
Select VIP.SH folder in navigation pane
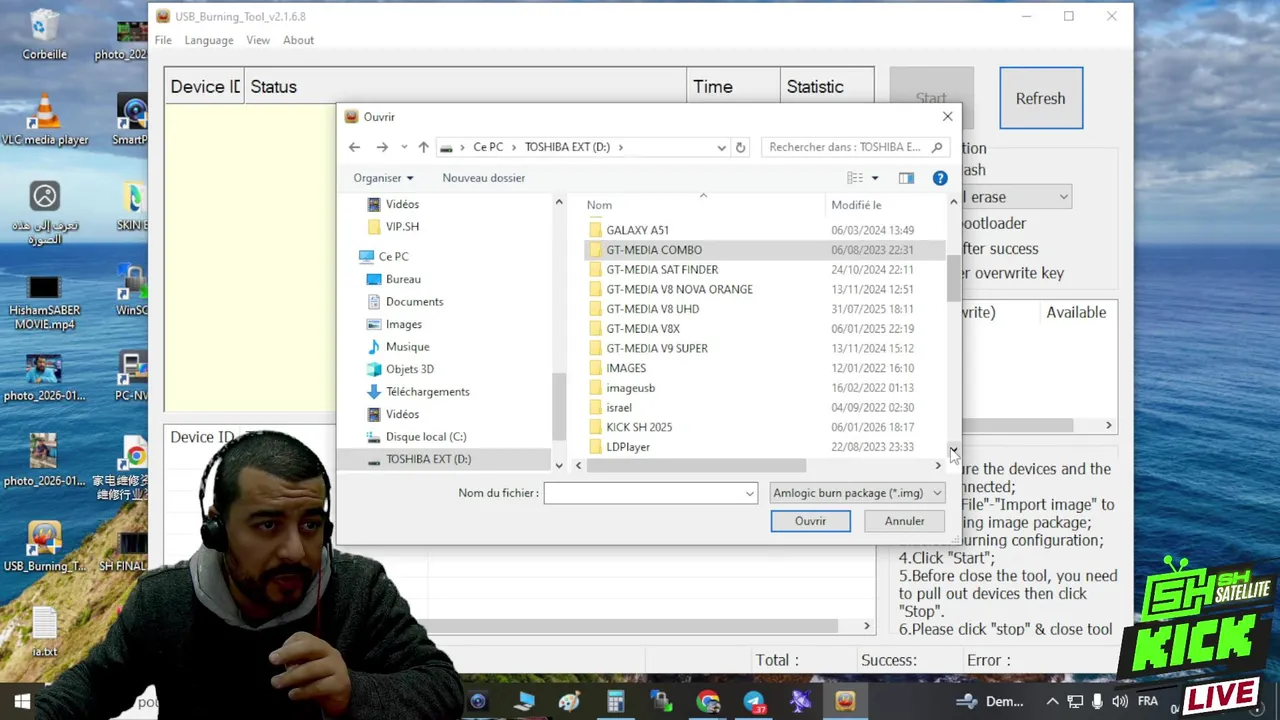pyautogui.click(x=402, y=227)
